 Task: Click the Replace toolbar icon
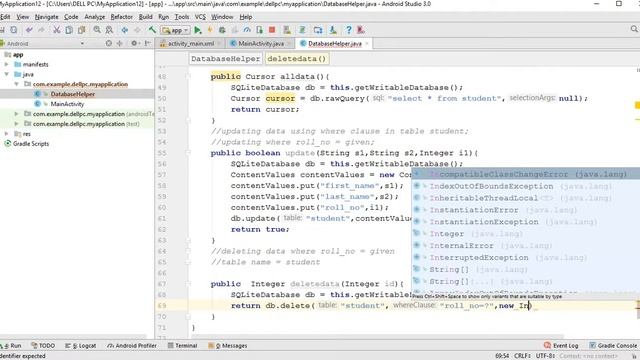(x=109, y=30)
